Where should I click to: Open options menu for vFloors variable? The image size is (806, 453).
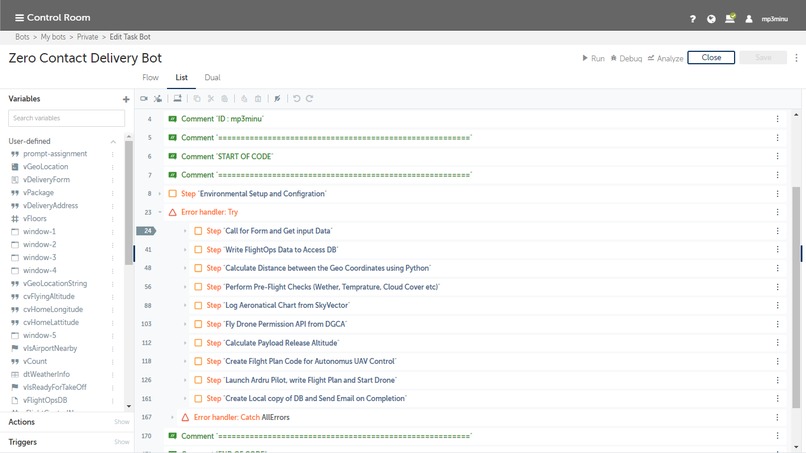click(113, 219)
